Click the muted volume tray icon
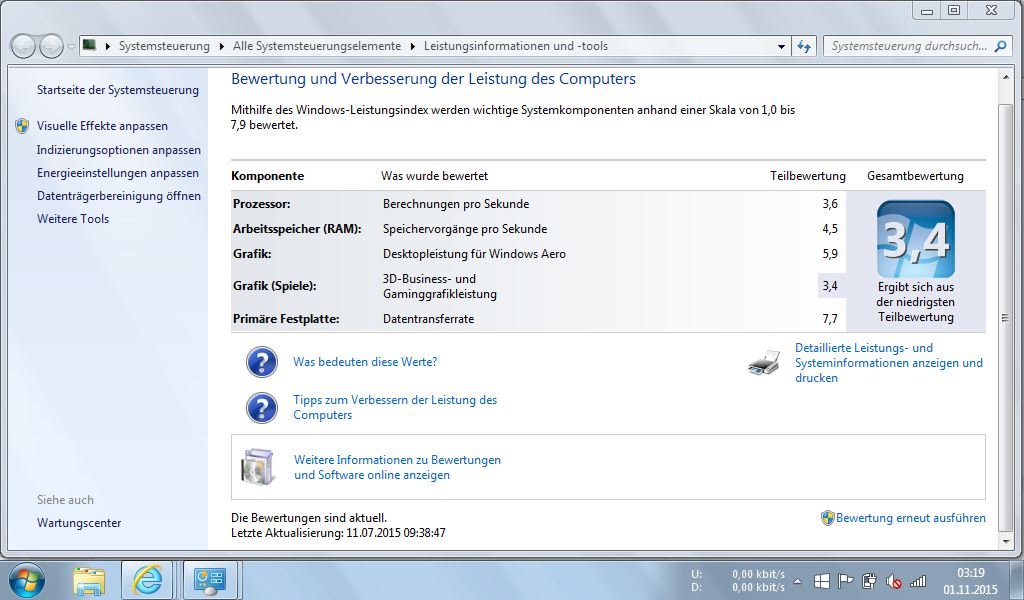Screen dimensions: 1024x600 pos(893,580)
